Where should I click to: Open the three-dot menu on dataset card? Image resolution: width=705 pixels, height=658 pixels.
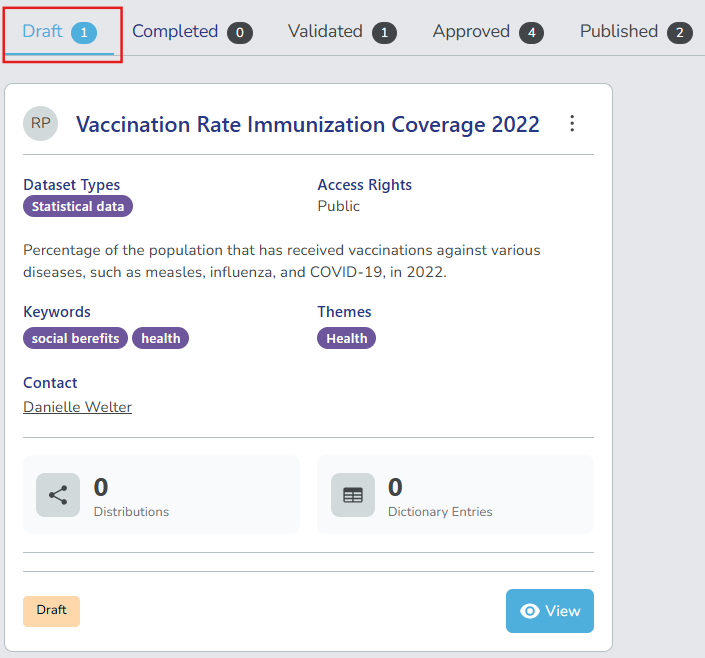pos(572,124)
